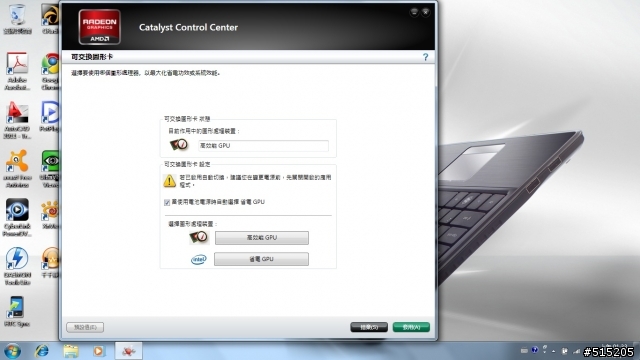Launch Internet Explorer from the taskbar
This screenshot has height=360, width=640.
coord(42,351)
